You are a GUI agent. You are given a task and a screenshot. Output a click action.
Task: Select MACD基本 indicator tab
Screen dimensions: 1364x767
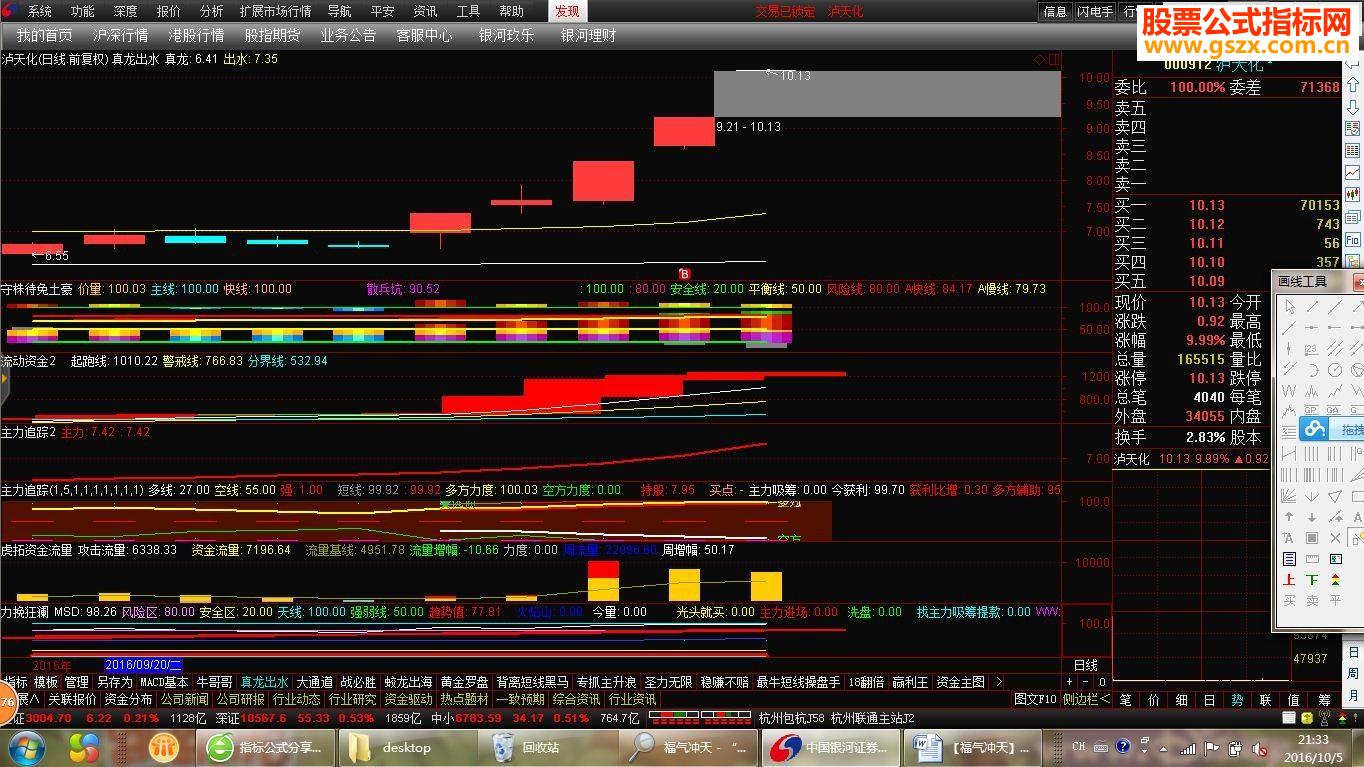coord(164,682)
